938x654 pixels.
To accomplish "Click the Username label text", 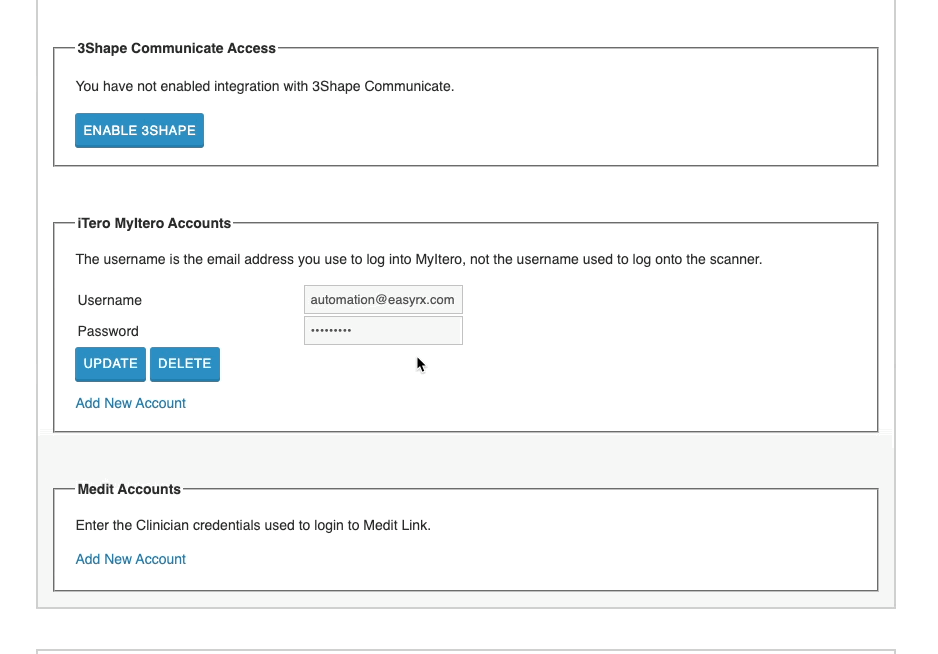I will [x=109, y=300].
